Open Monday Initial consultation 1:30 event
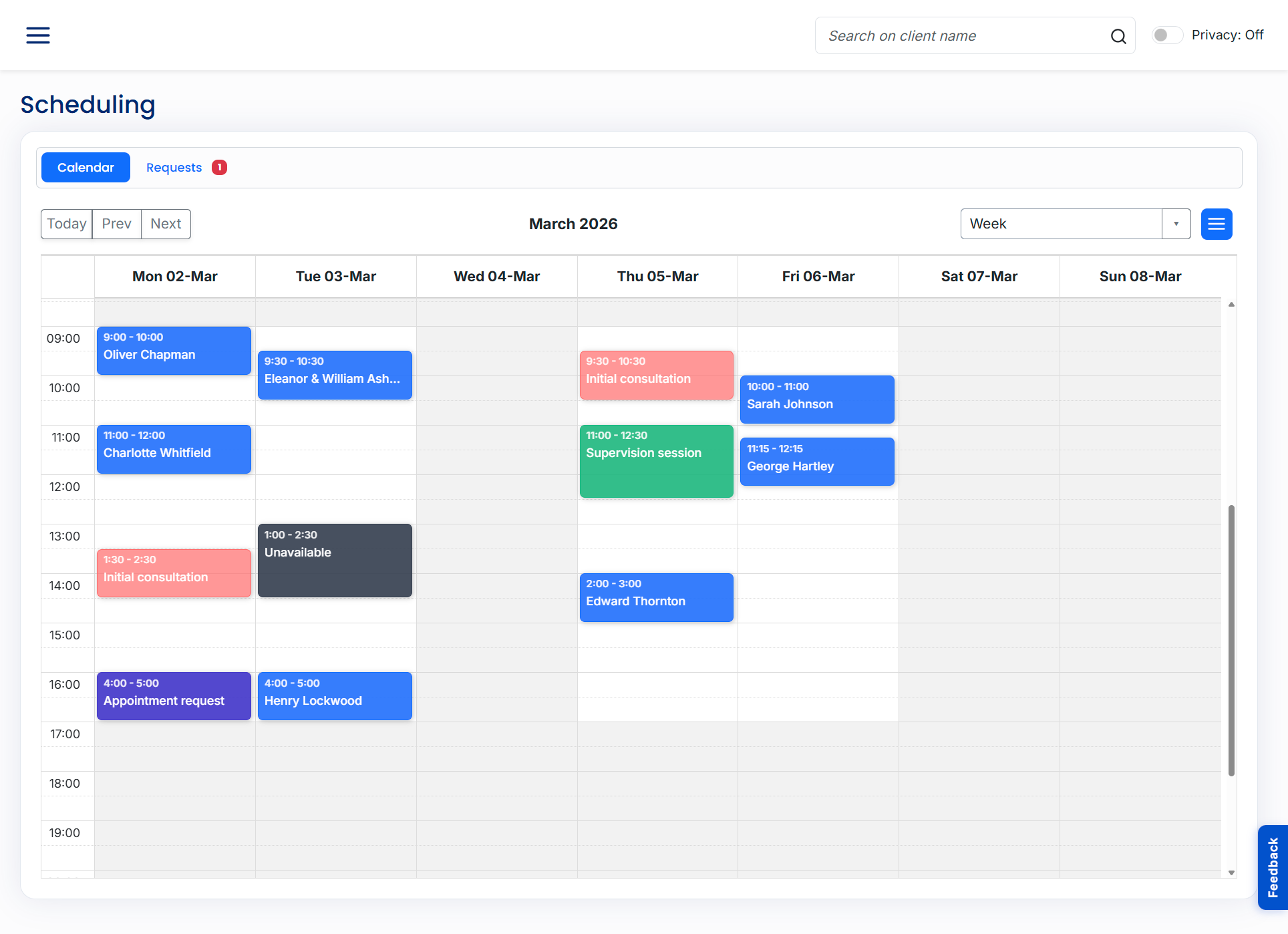Viewport: 1288px width, 934px height. [x=174, y=573]
